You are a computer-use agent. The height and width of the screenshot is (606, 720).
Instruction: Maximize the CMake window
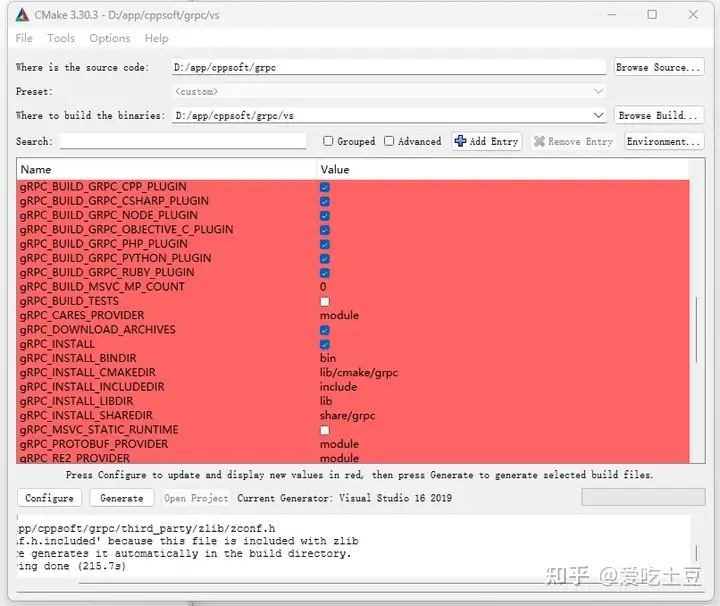pyautogui.click(x=652, y=15)
